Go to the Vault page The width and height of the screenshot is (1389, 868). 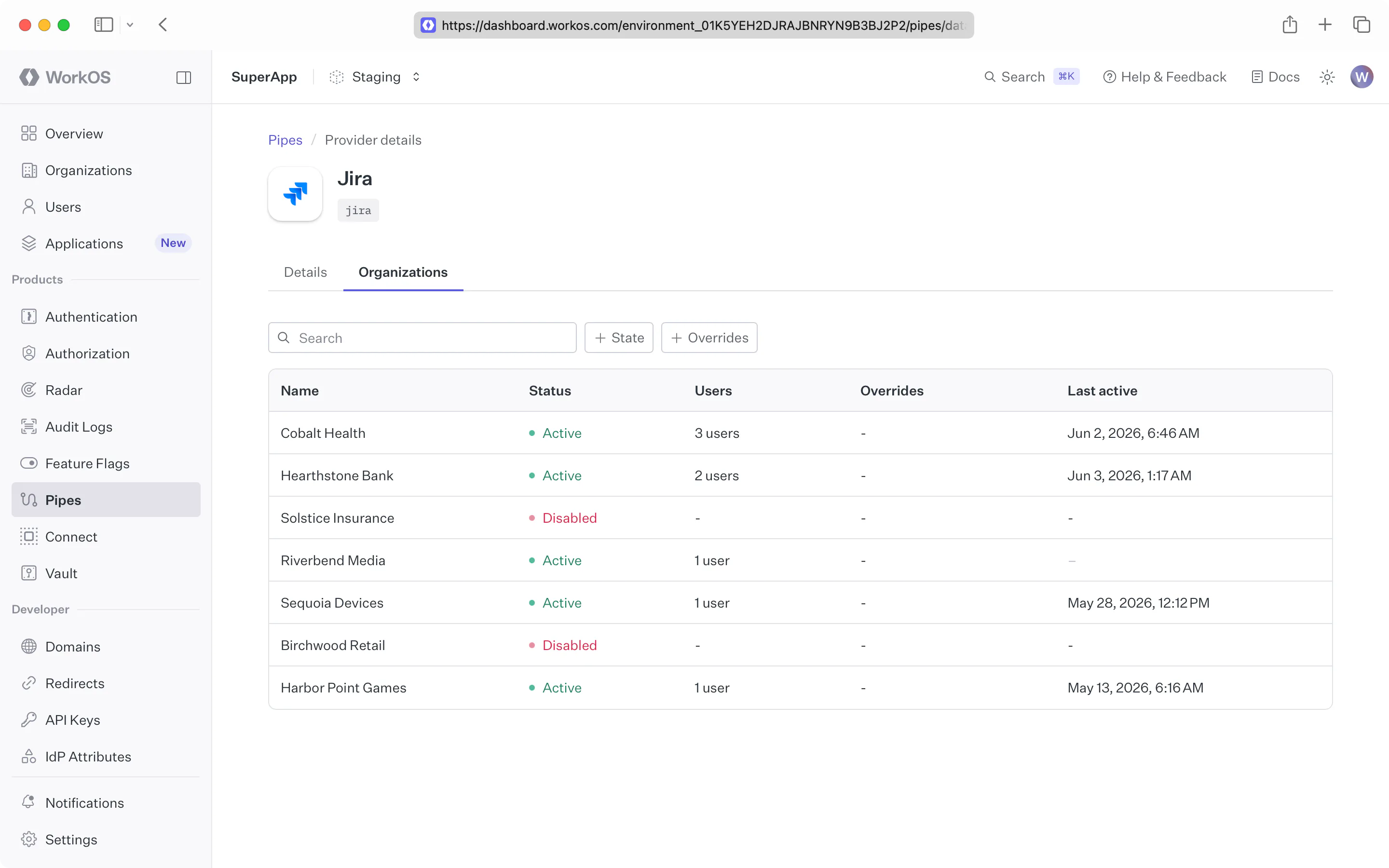106,573
